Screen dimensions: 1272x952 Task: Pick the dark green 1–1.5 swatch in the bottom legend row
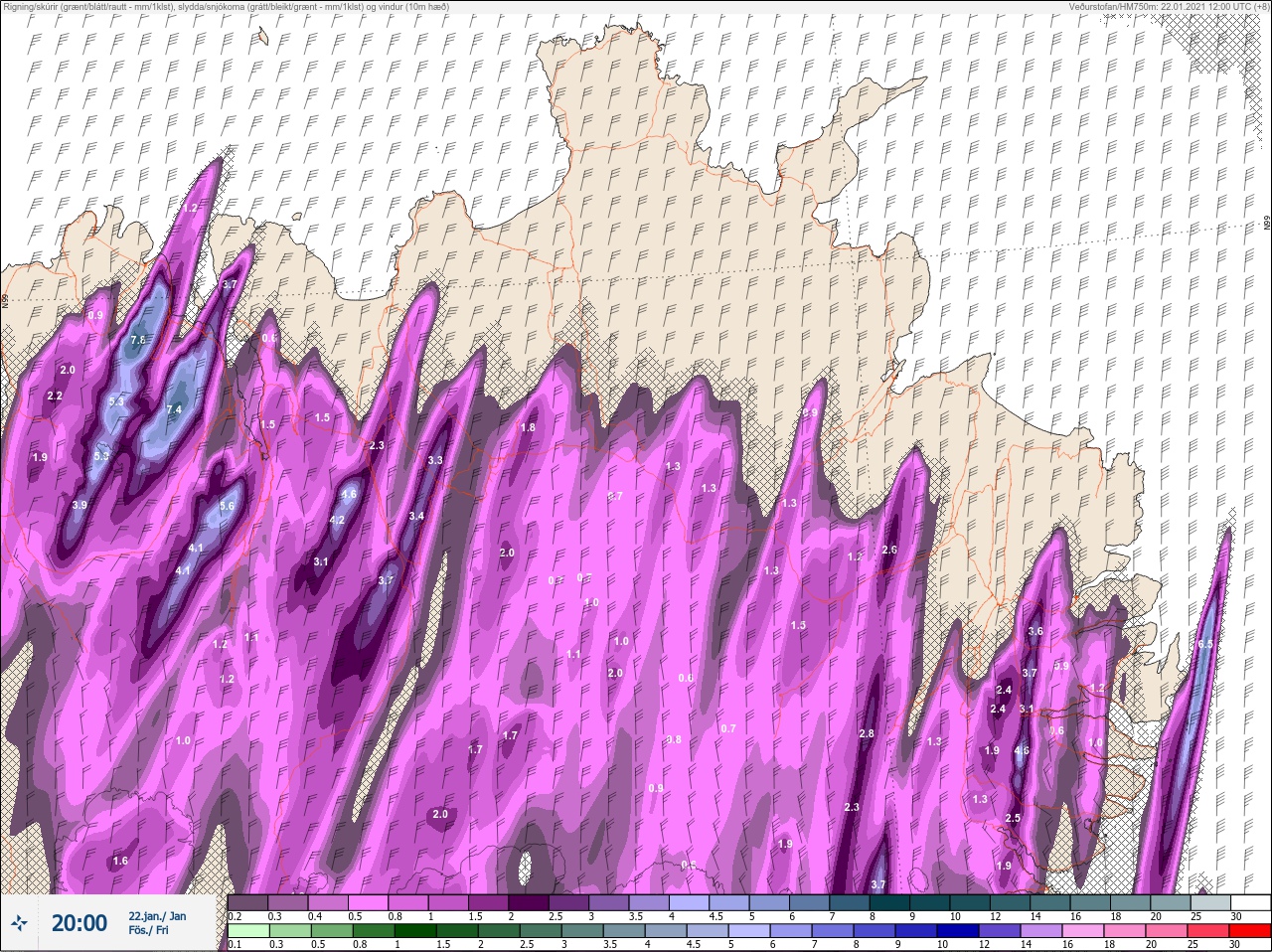point(416,932)
